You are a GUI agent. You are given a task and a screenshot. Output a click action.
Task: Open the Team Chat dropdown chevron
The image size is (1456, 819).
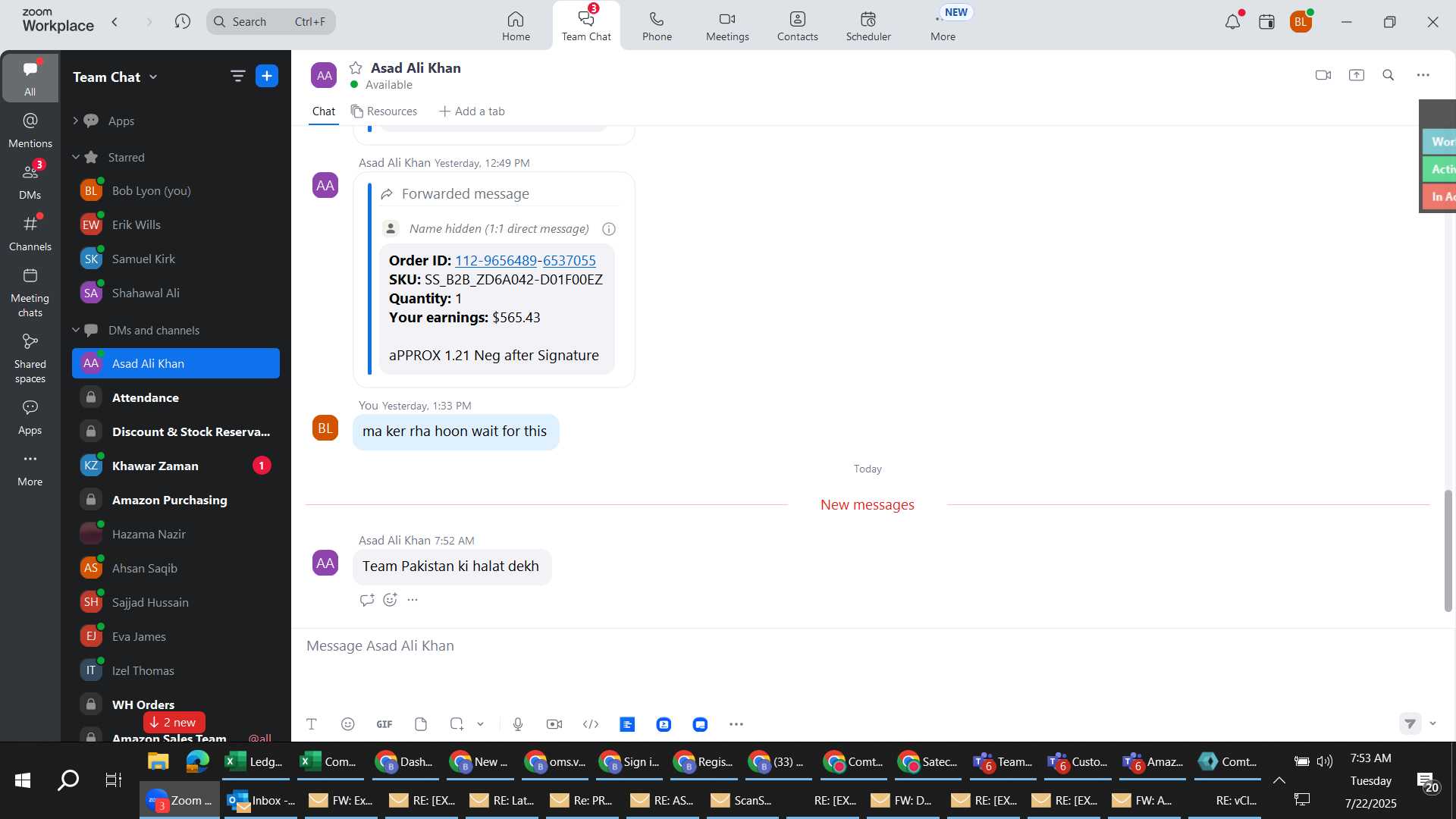point(153,77)
